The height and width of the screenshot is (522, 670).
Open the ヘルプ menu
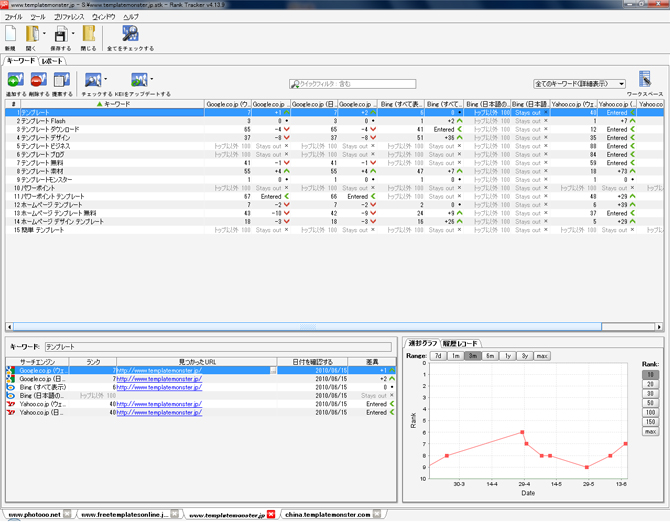[x=131, y=17]
